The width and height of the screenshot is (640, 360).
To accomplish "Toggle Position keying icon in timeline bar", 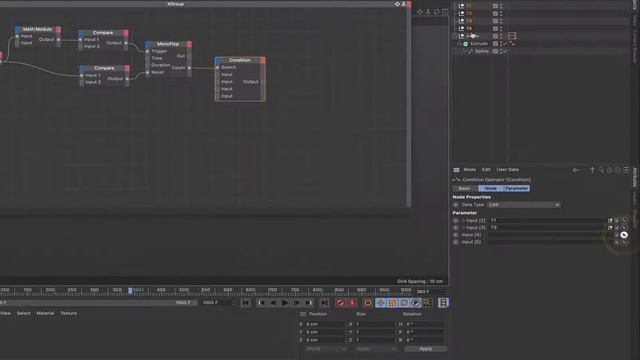I will pyautogui.click(x=381, y=303).
